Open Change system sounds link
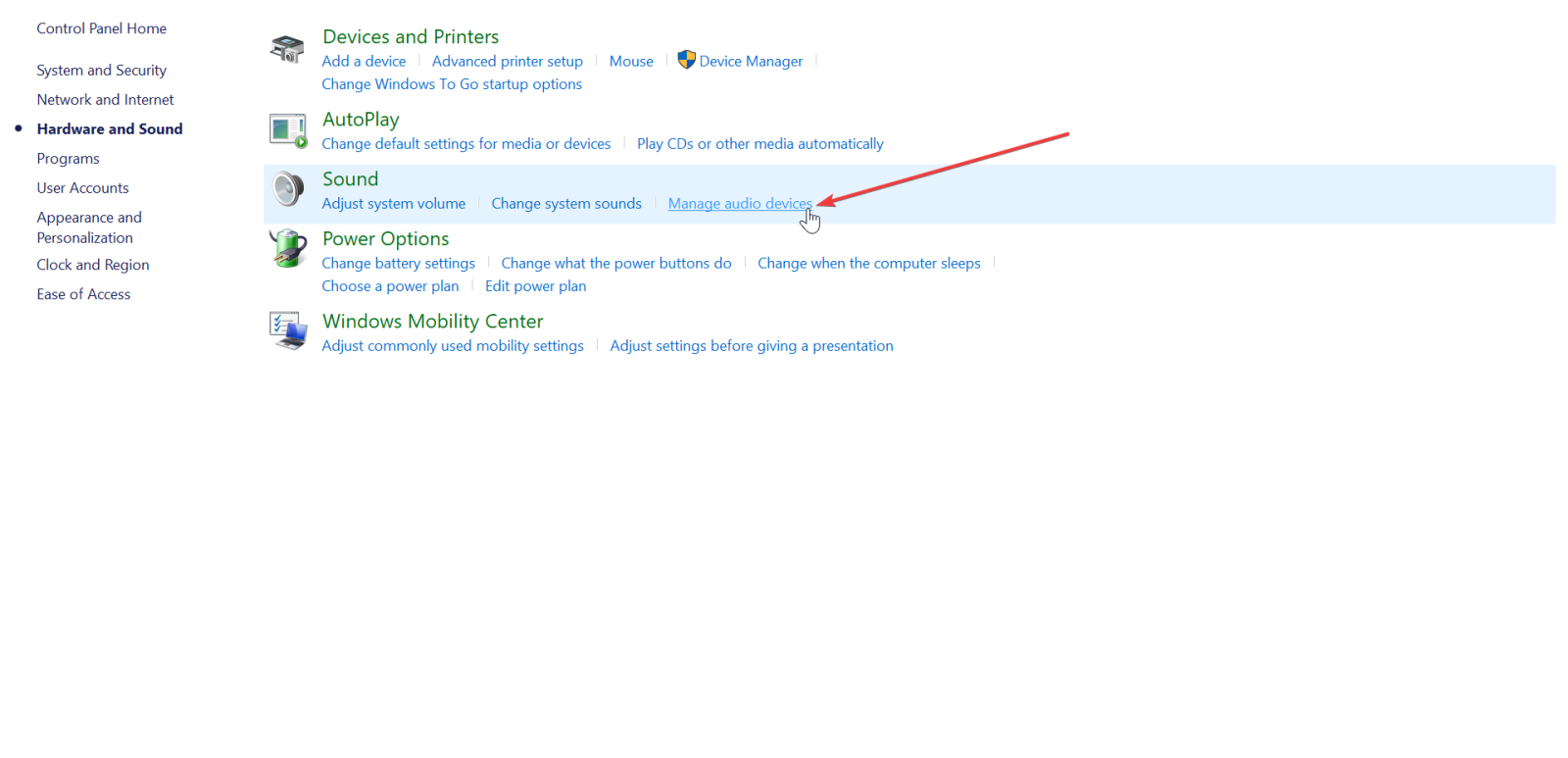This screenshot has height=758, width=1568. 566,204
